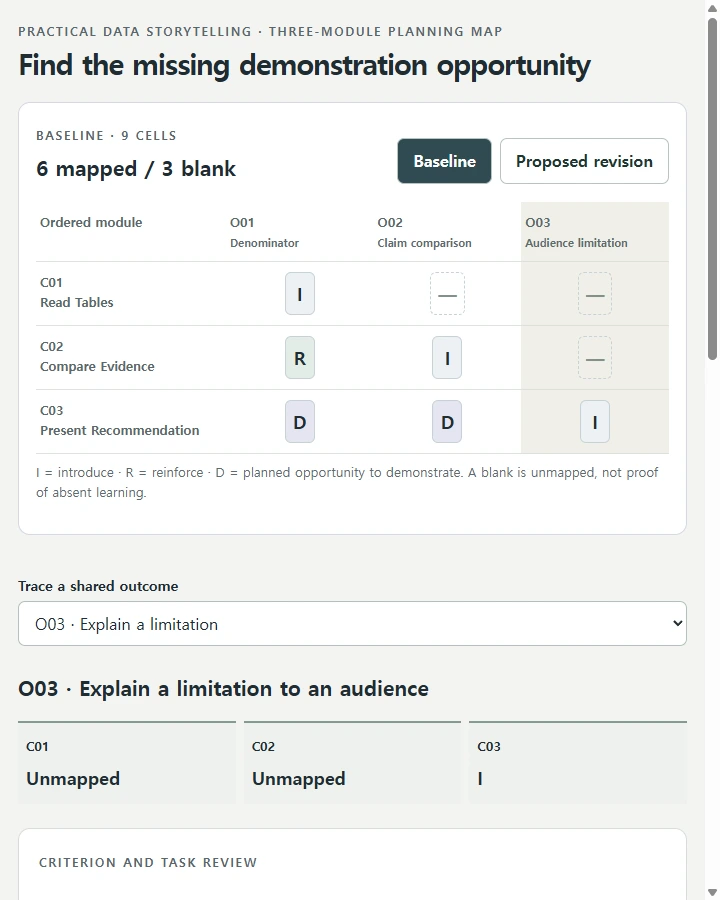This screenshot has width=720, height=900.
Task: Select the C03 / O02 Claim comparison cell marked D
Action: click(447, 421)
